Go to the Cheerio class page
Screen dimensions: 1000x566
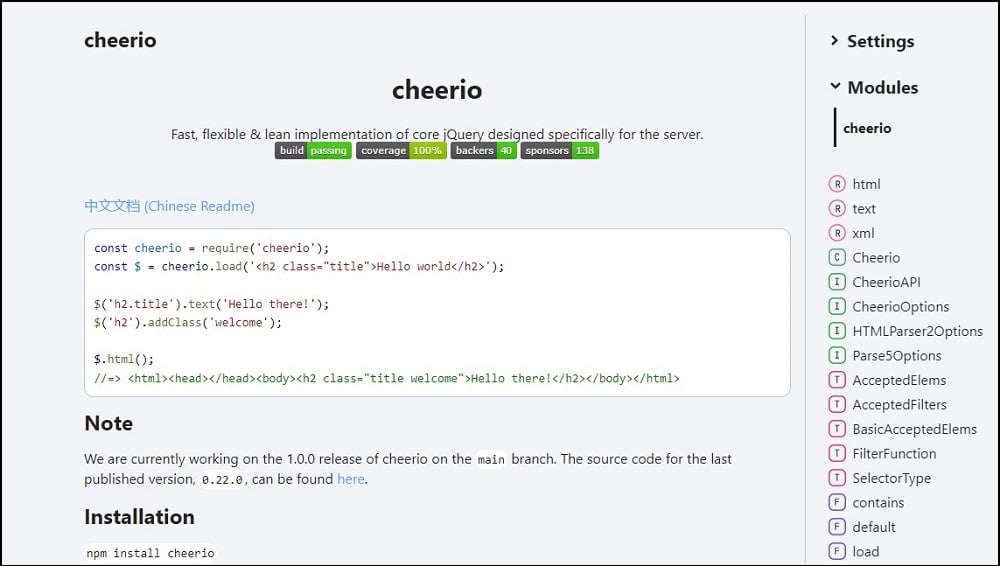[x=876, y=258]
